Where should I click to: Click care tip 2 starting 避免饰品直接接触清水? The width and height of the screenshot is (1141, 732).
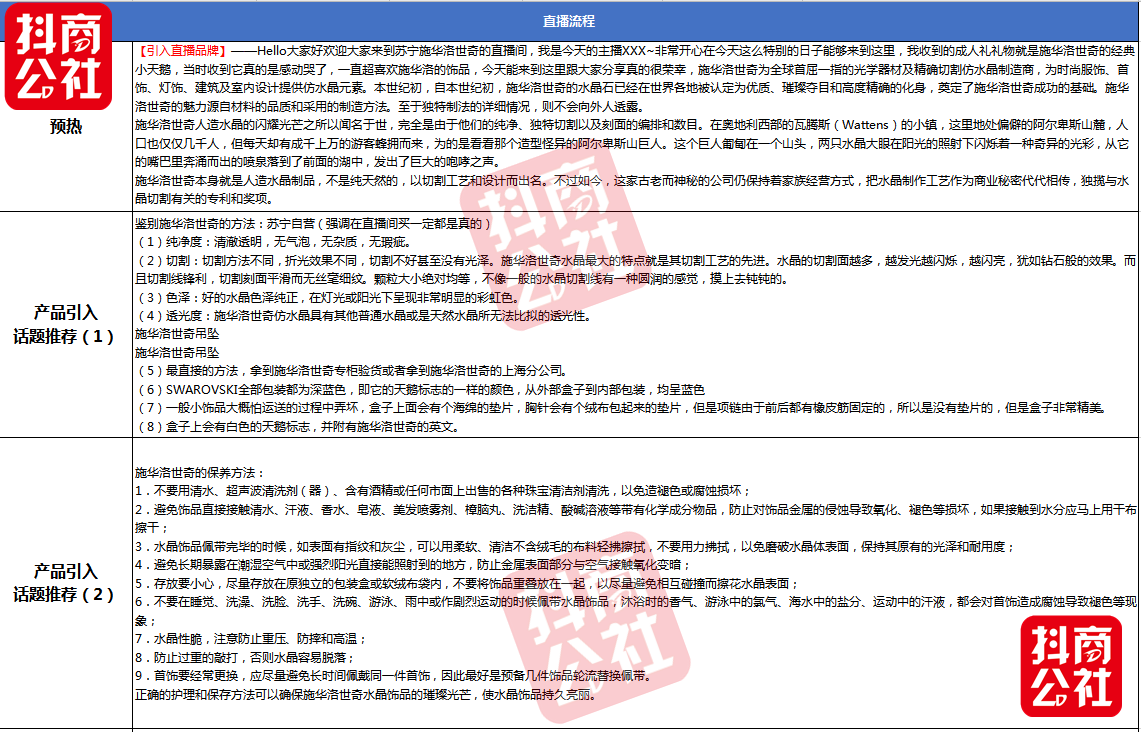point(635,519)
